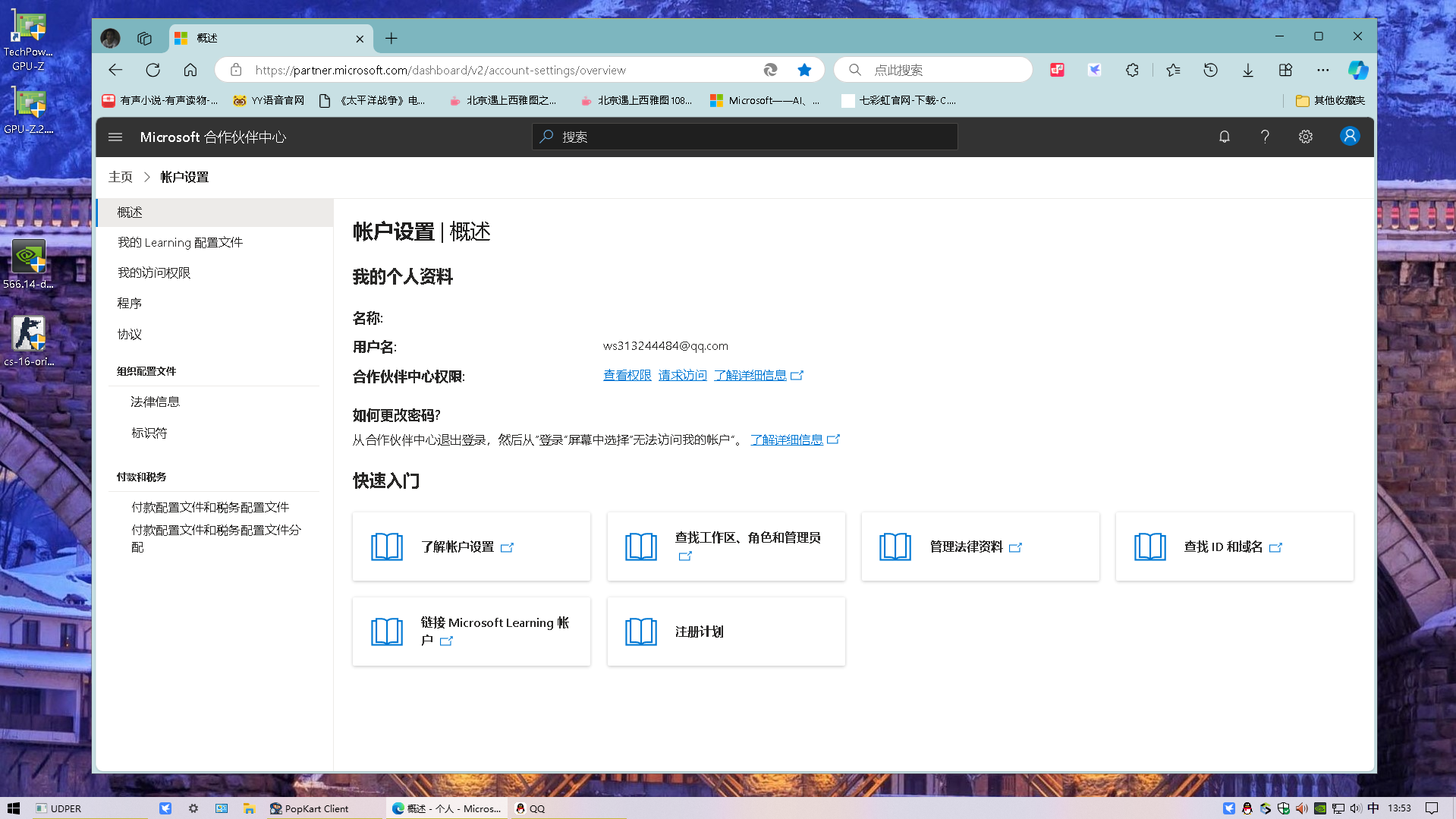
Task: Open the 查找 ID 和域名 card
Action: [x=1234, y=547]
